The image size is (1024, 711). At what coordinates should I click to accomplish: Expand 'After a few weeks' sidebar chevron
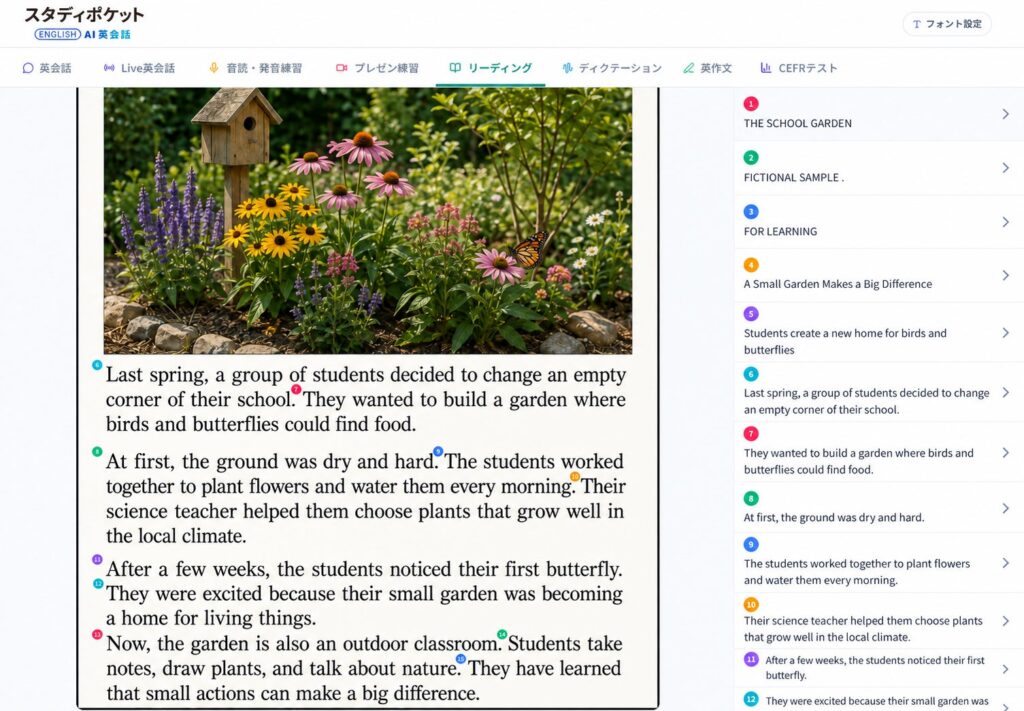(1006, 669)
